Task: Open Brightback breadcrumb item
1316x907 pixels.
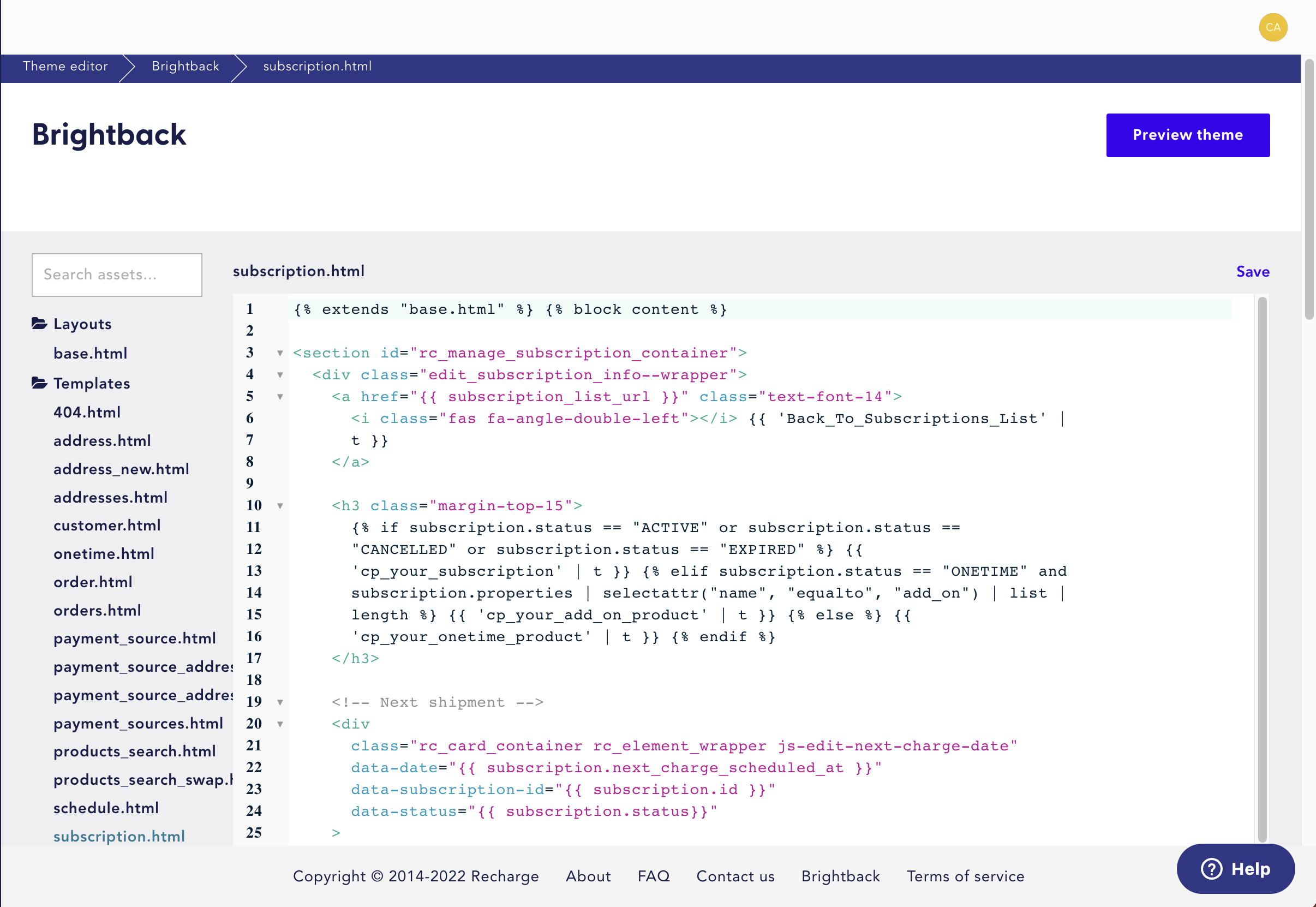Action: (186, 67)
